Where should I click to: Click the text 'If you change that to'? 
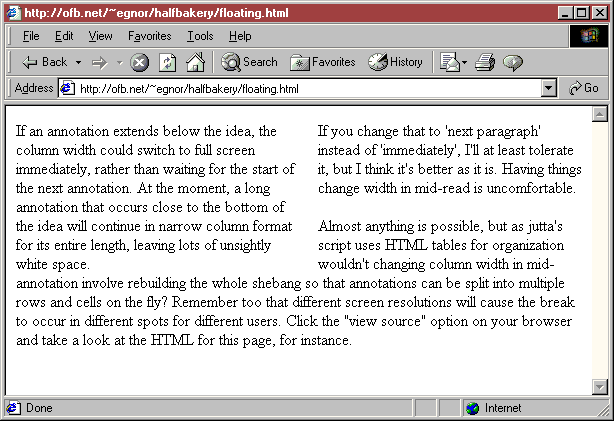379,131
